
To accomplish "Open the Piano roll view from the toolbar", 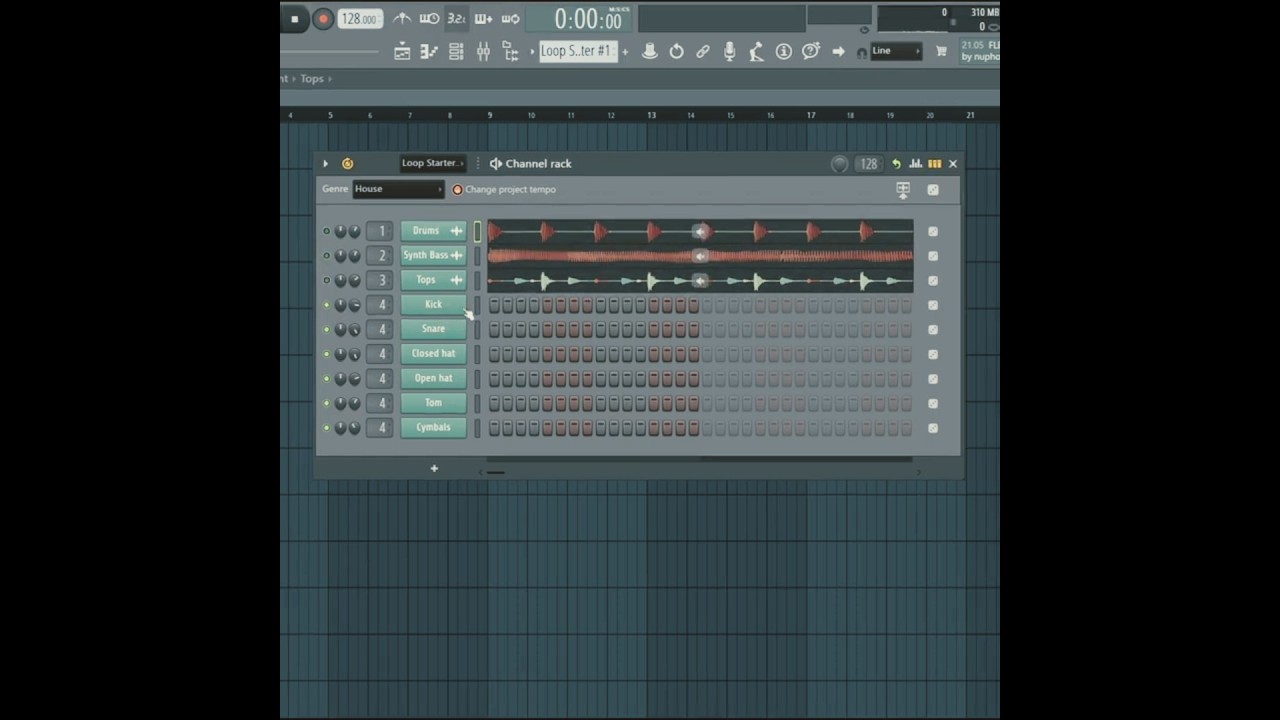I will pos(429,52).
